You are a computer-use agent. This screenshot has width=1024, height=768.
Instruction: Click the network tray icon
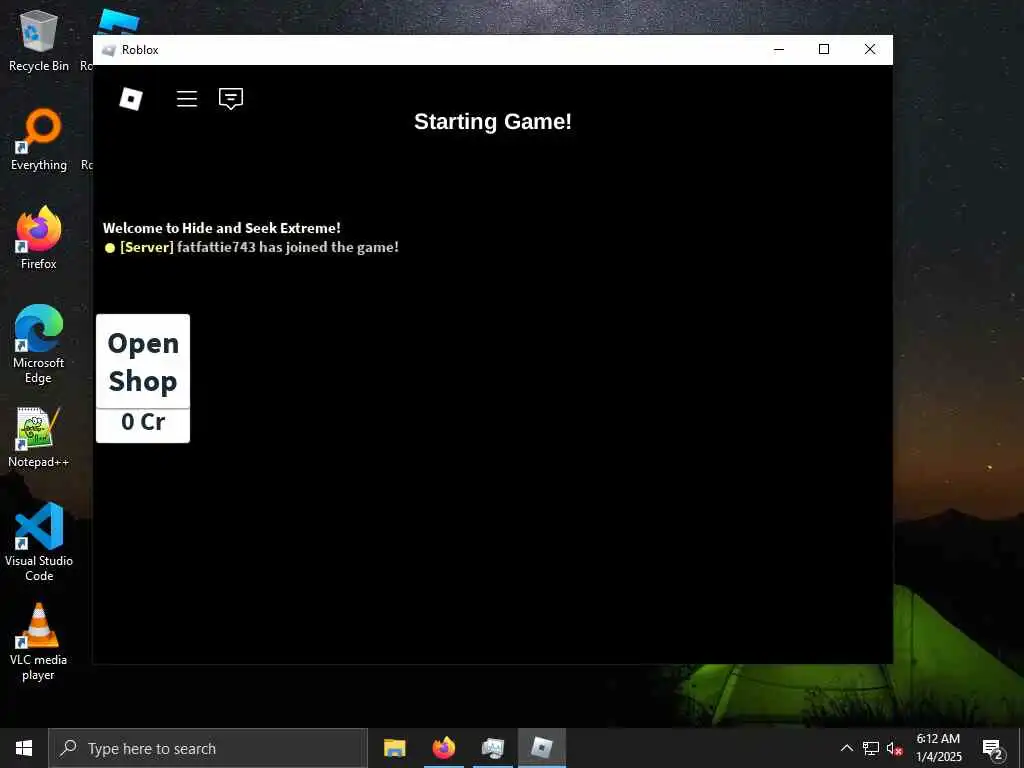pyautogui.click(x=871, y=748)
